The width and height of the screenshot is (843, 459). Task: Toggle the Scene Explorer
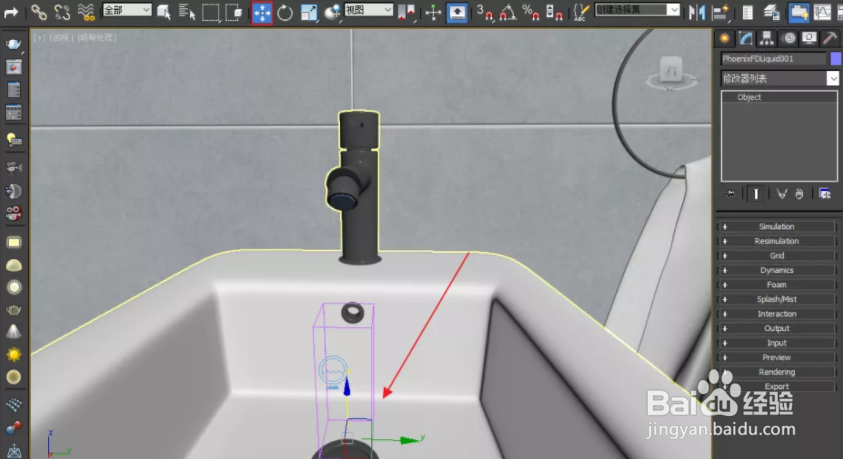tap(747, 12)
